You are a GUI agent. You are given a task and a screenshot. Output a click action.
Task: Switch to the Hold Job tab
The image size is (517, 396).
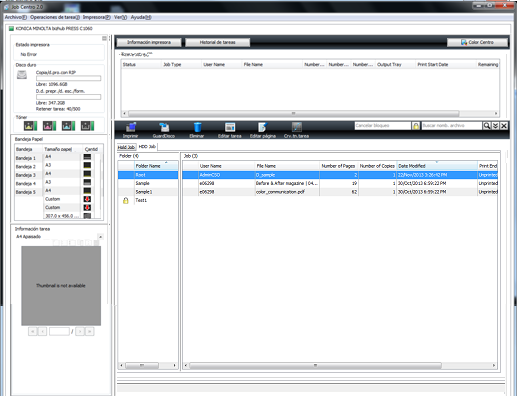pos(126,147)
